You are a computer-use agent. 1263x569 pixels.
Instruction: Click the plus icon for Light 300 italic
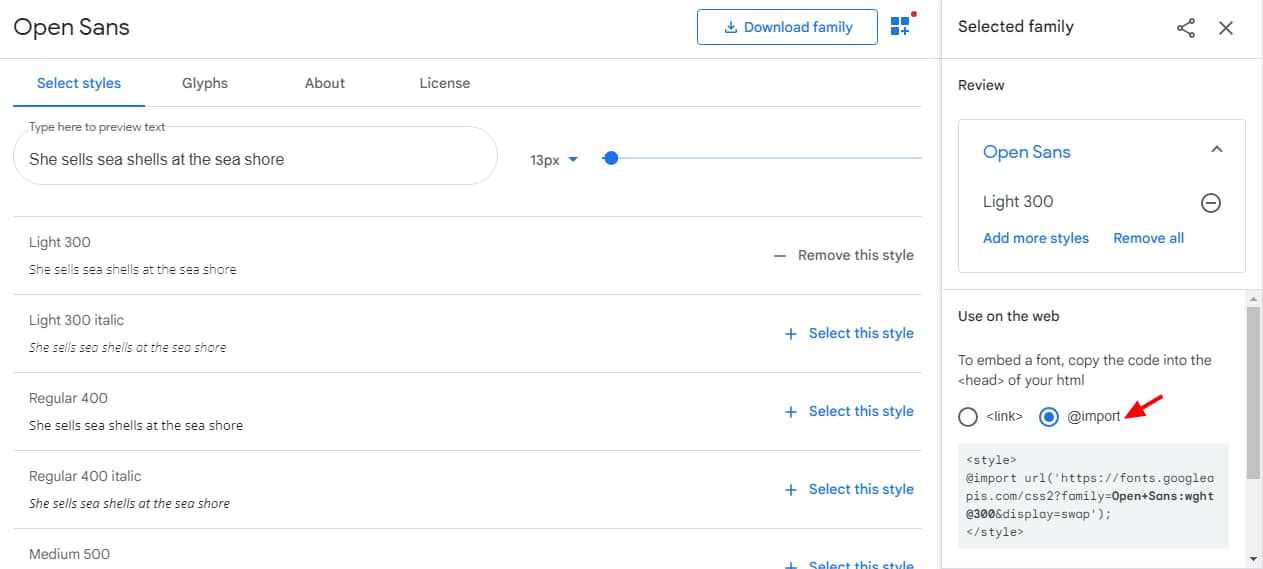pos(790,334)
